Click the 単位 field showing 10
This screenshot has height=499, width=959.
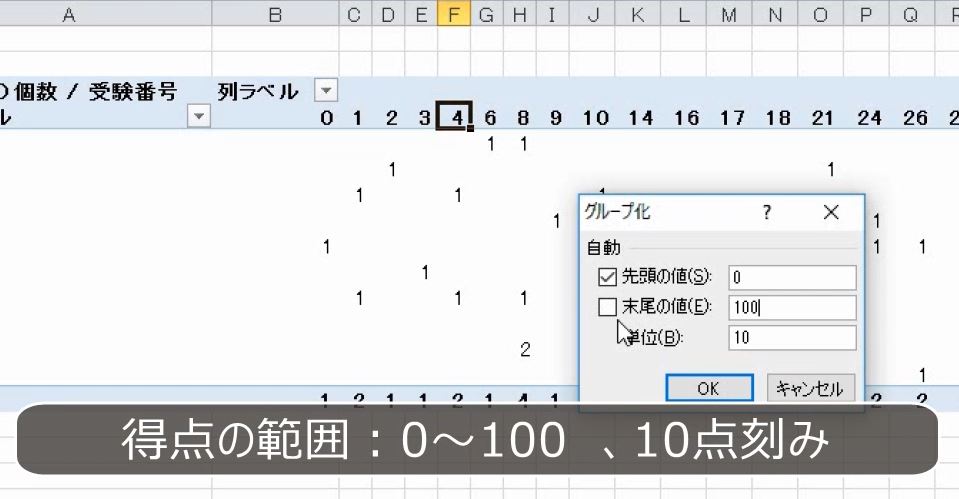pyautogui.click(x=792, y=337)
